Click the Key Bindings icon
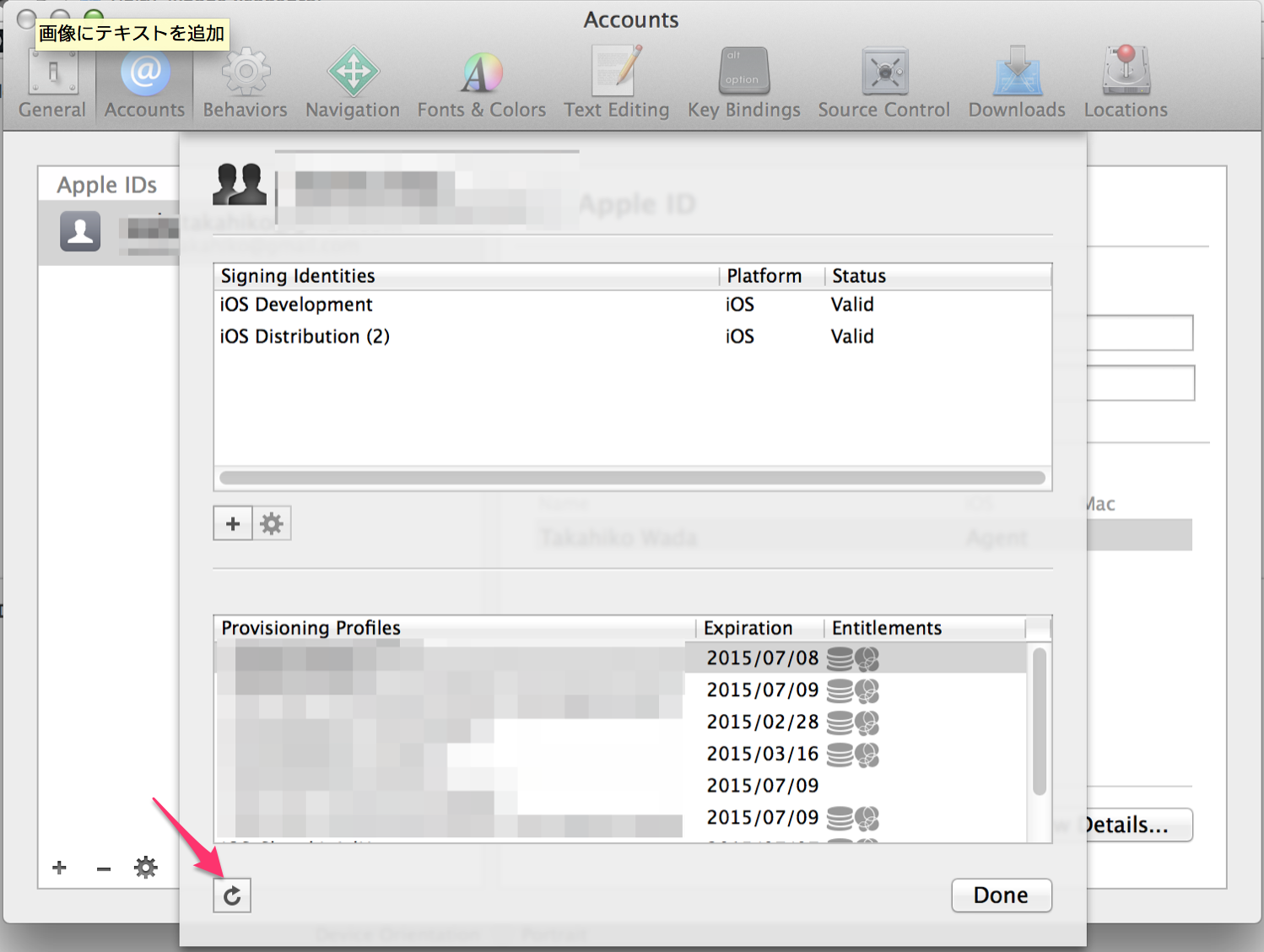The height and width of the screenshot is (952, 1264). pyautogui.click(x=743, y=80)
